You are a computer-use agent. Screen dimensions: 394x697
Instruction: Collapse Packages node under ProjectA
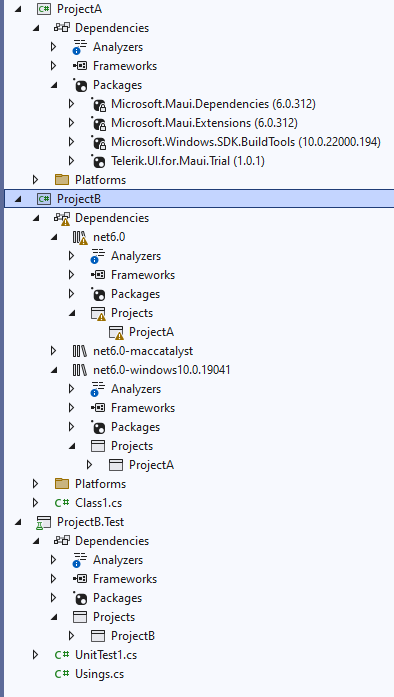click(54, 85)
